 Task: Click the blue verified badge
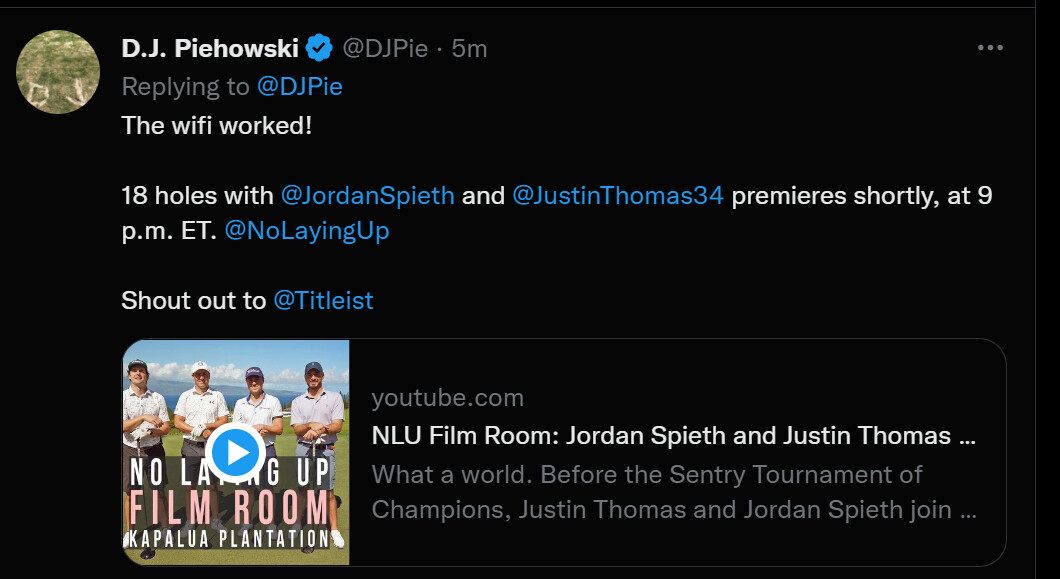[319, 47]
